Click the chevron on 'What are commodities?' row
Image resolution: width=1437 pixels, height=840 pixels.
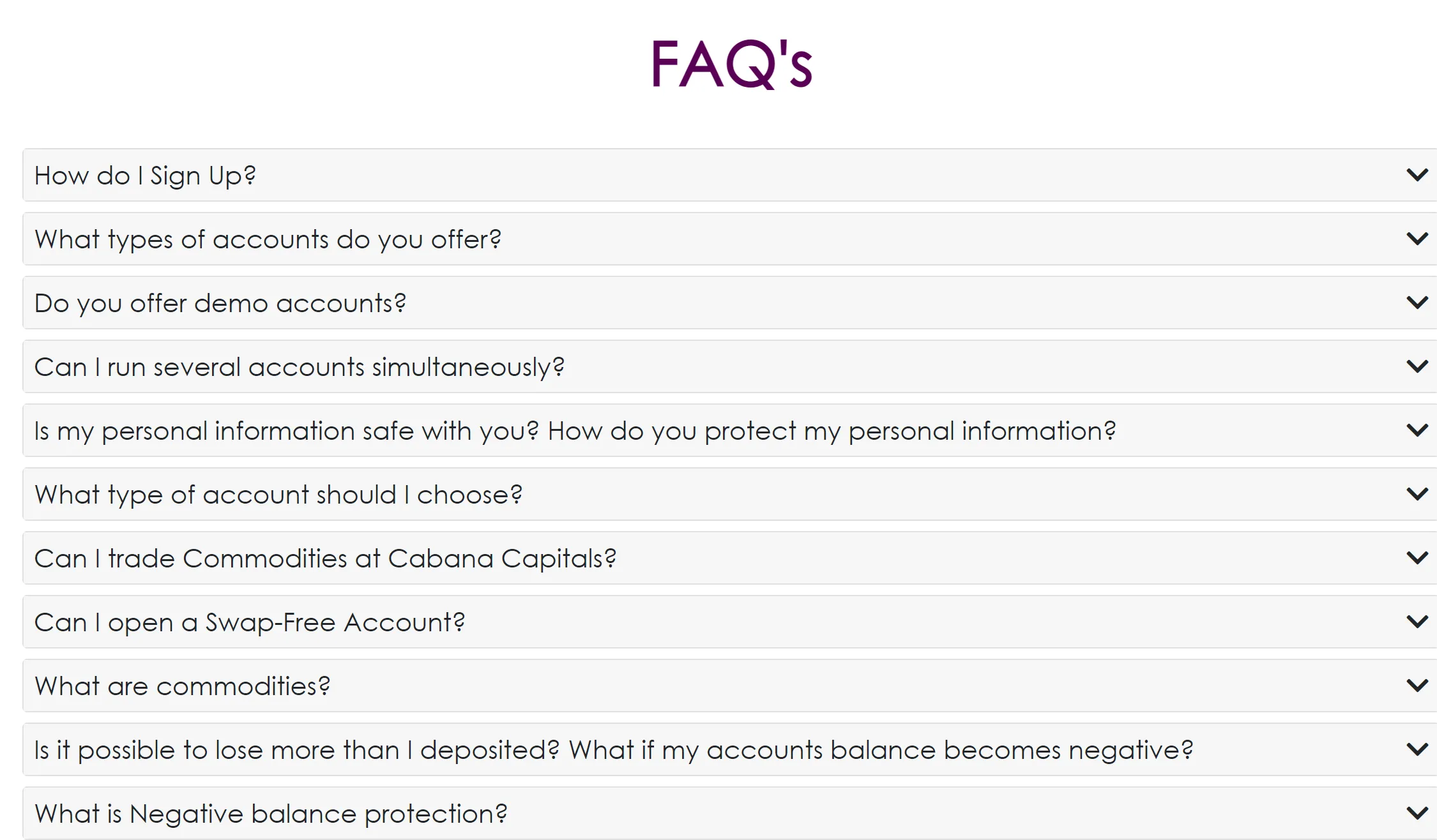[1417, 686]
